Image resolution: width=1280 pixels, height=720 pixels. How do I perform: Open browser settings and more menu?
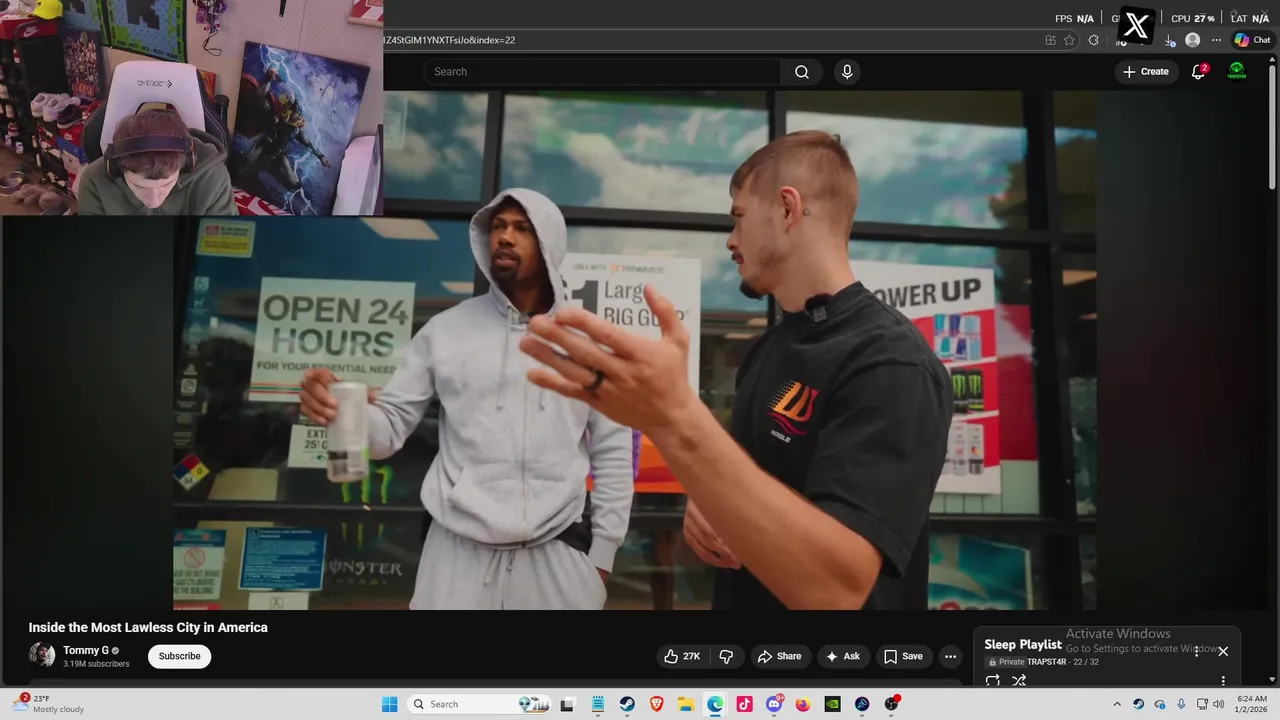pos(1216,40)
